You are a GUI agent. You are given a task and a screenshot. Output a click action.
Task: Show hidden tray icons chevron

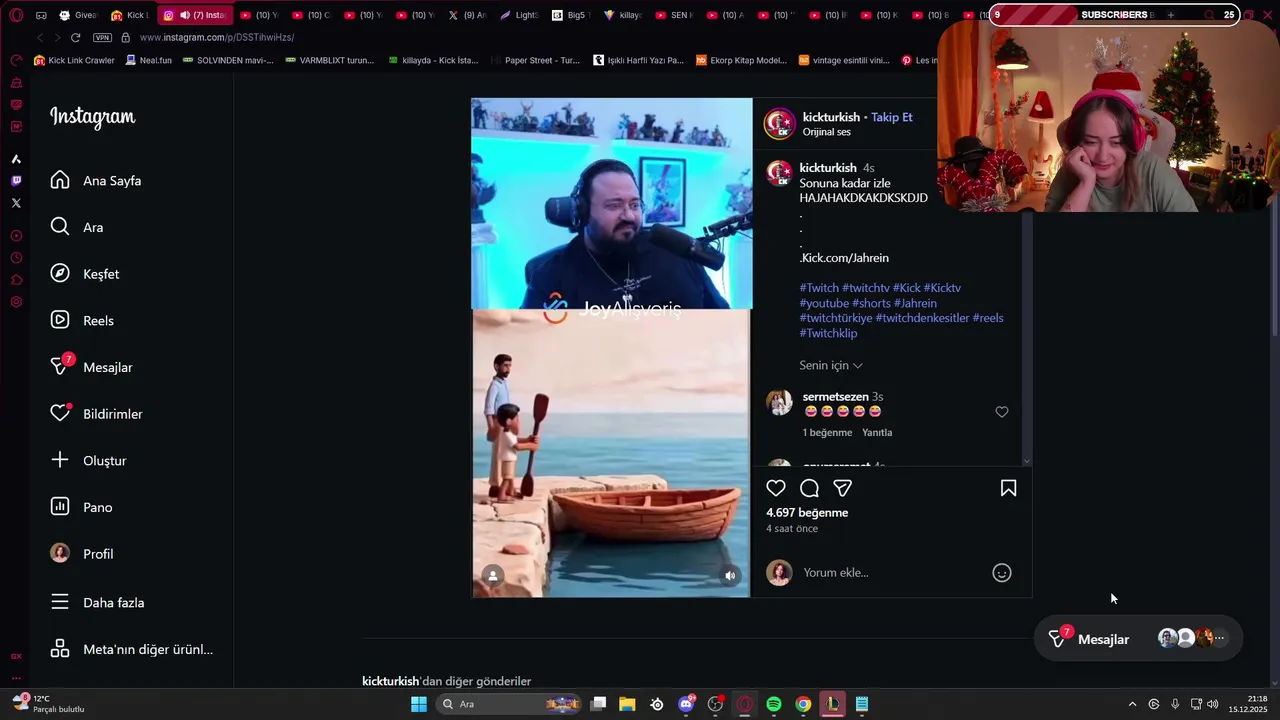[x=1132, y=704]
